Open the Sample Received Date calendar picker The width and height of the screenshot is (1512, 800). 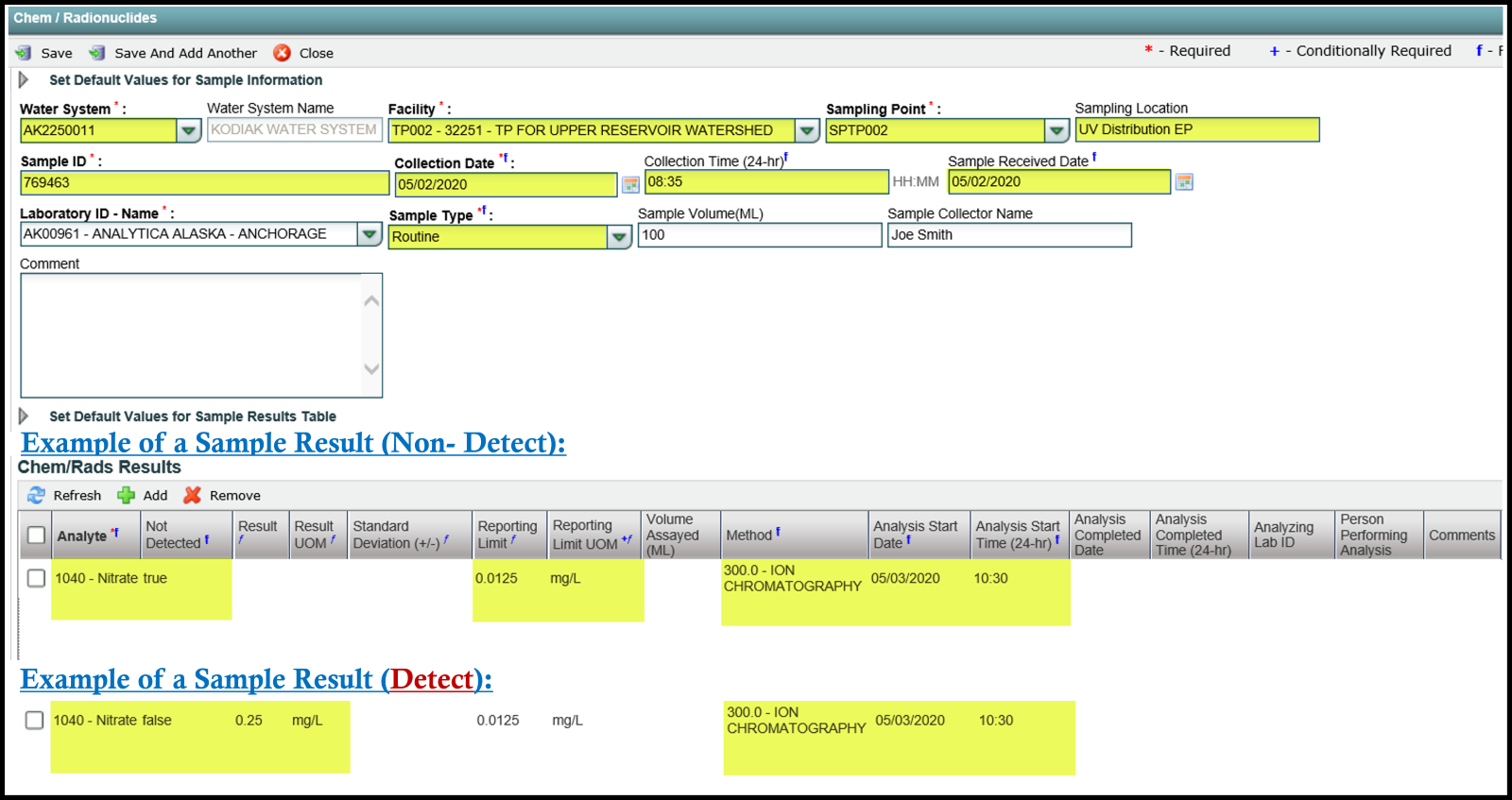point(1184,182)
